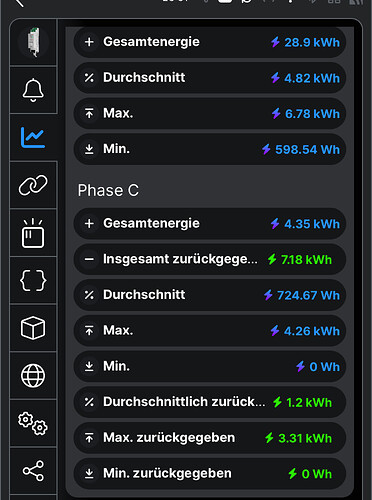Open the double-gear settings tab
The width and height of the screenshot is (372, 500).
click(33, 424)
